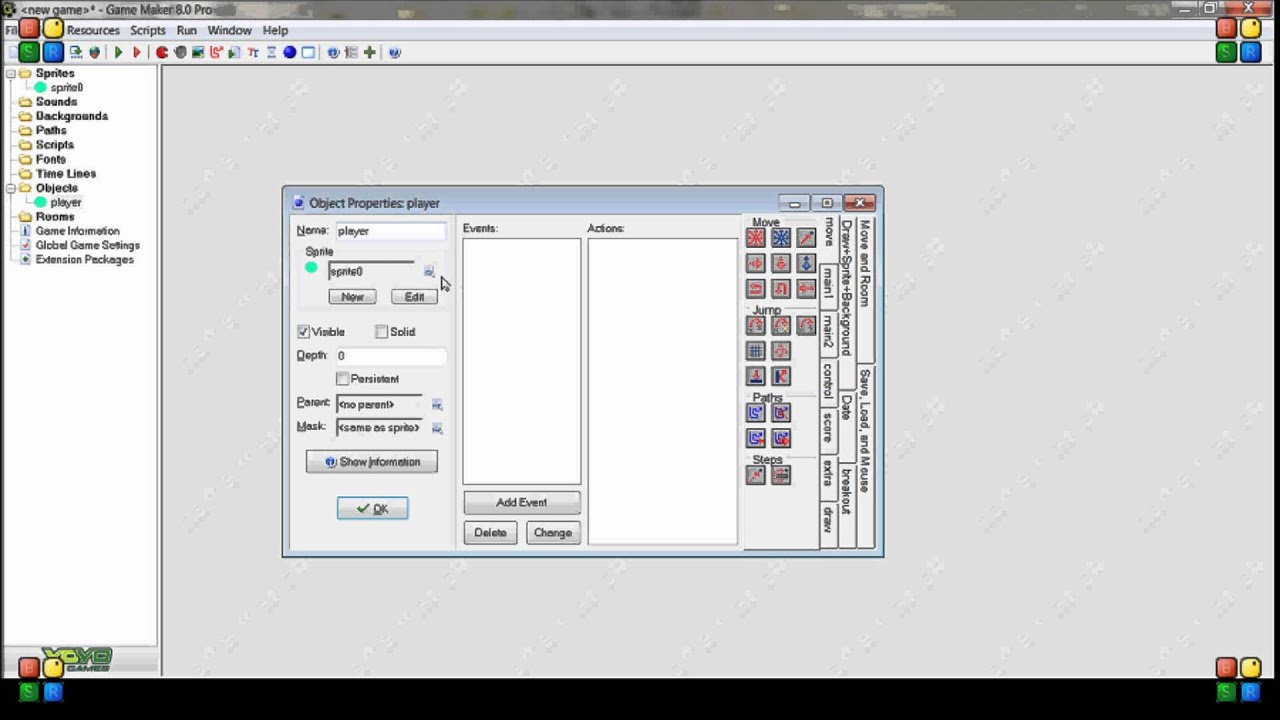Open the Run menu

pos(187,30)
